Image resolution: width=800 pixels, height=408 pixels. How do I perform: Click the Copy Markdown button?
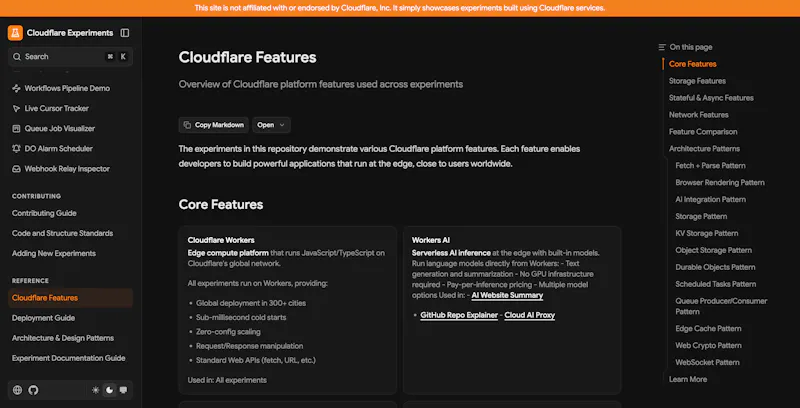[213, 125]
